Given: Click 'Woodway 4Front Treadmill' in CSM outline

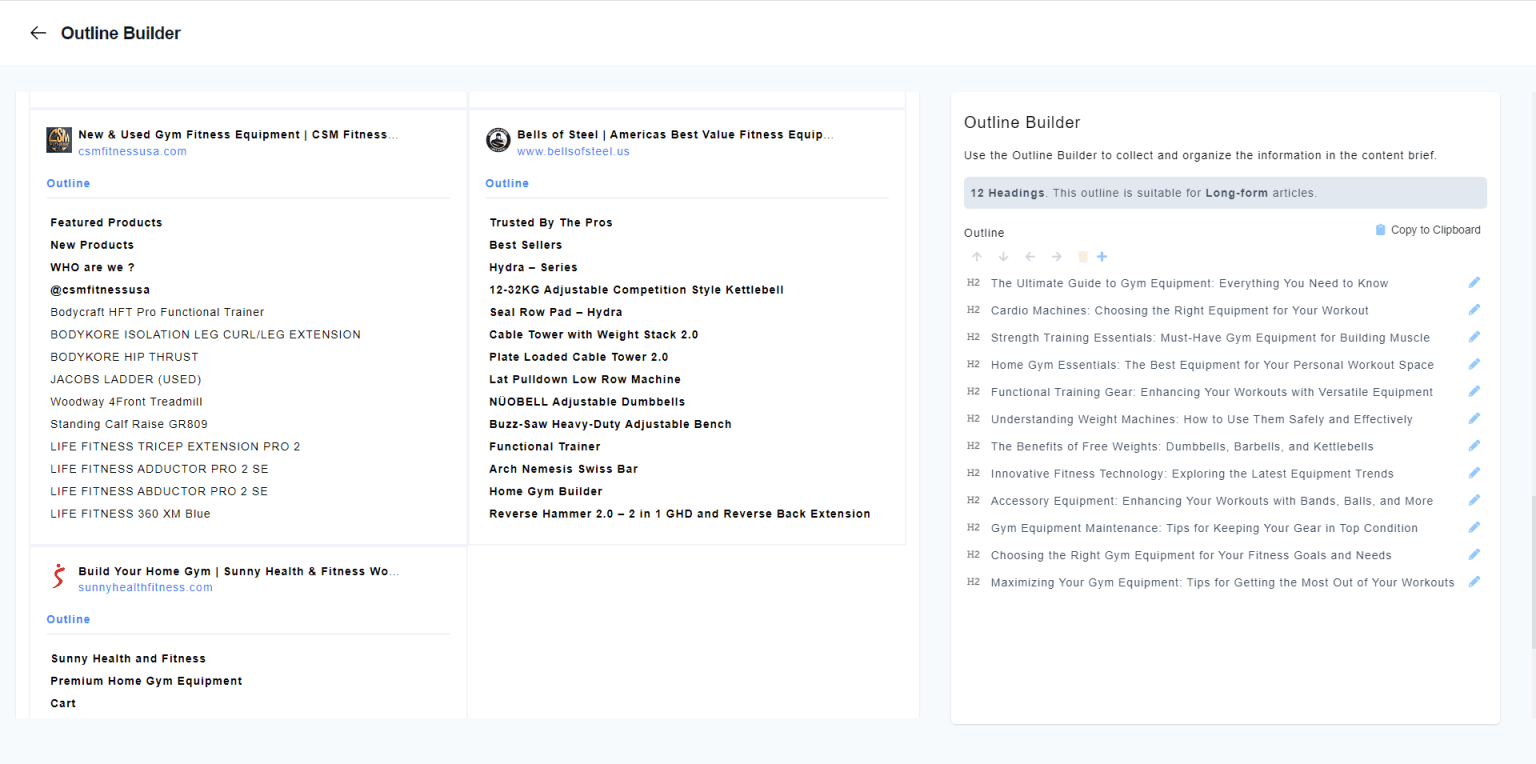Looking at the screenshot, I should pyautogui.click(x=126, y=402).
